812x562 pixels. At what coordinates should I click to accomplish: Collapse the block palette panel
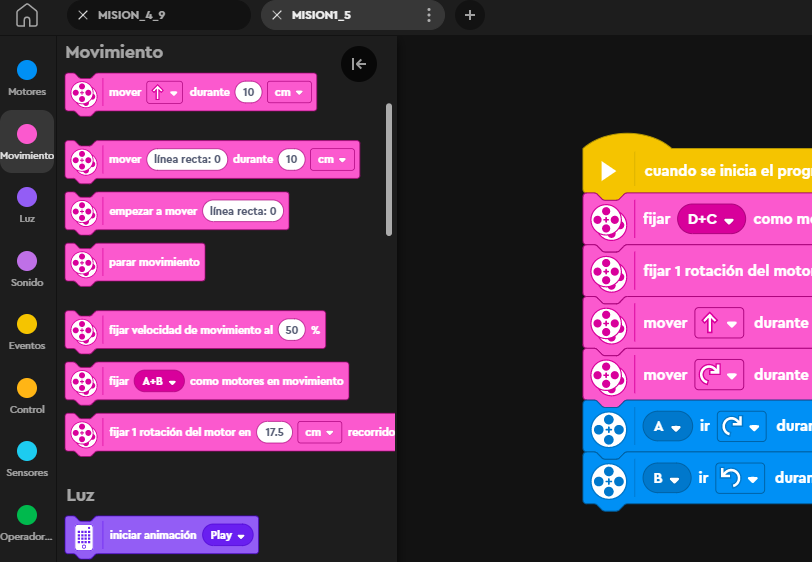click(359, 64)
